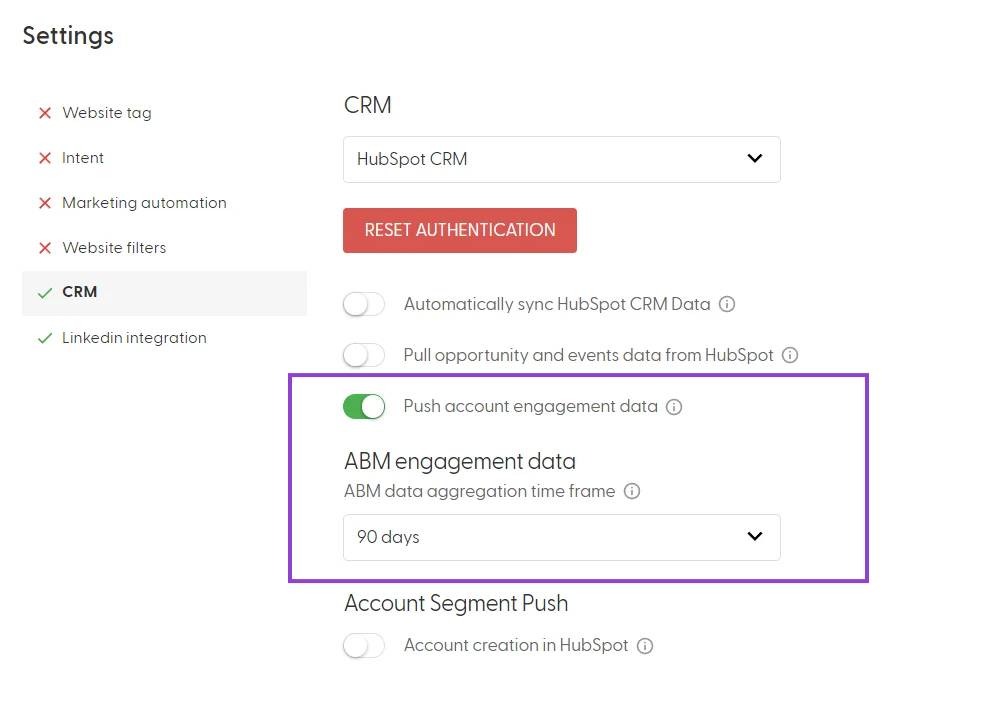This screenshot has width=982, height=717.
Task: Toggle Account creation in HubSpot switch
Action: pyautogui.click(x=364, y=646)
